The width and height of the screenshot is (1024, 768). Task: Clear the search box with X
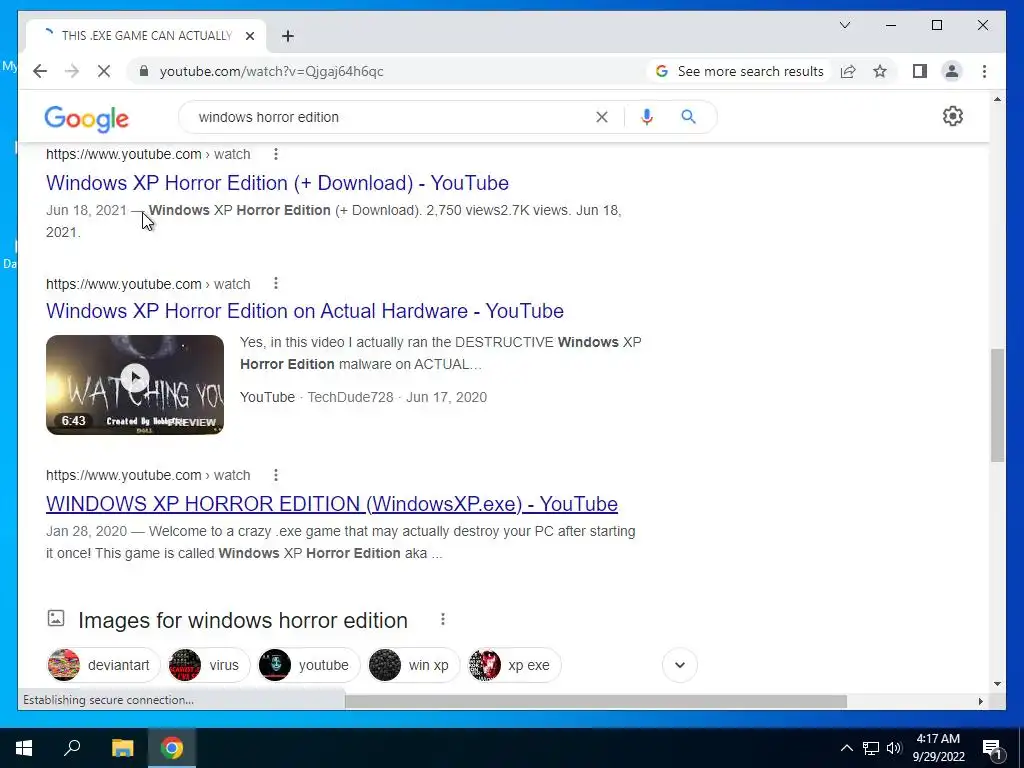[x=601, y=117]
